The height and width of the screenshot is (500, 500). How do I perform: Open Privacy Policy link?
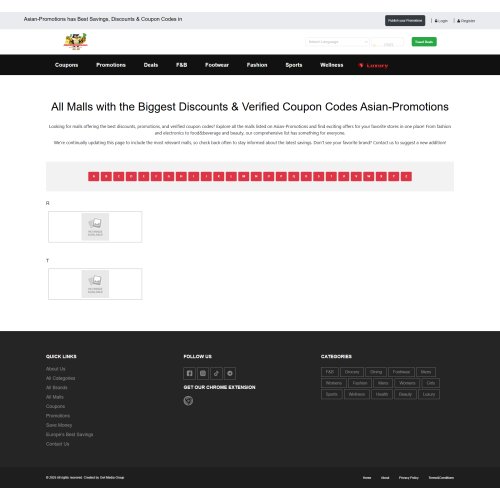pyautogui.click(x=409, y=478)
